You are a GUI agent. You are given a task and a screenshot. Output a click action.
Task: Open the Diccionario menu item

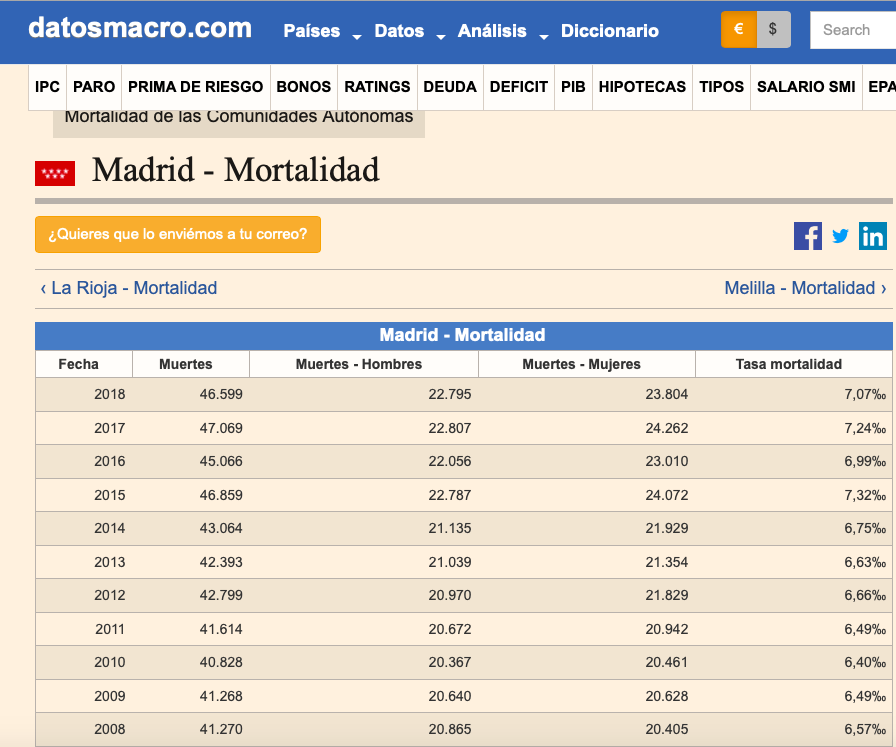(609, 32)
